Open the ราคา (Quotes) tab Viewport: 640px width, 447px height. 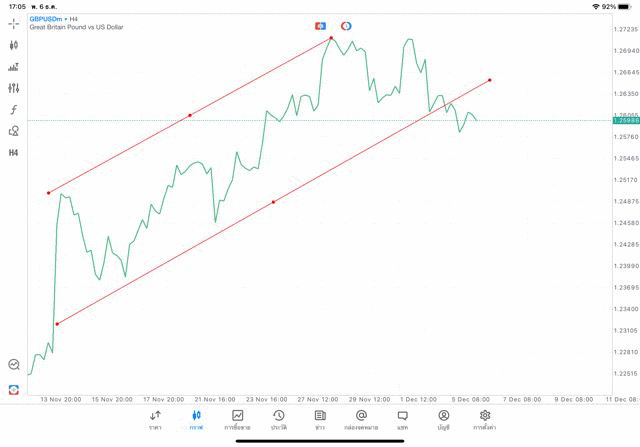[155, 420]
